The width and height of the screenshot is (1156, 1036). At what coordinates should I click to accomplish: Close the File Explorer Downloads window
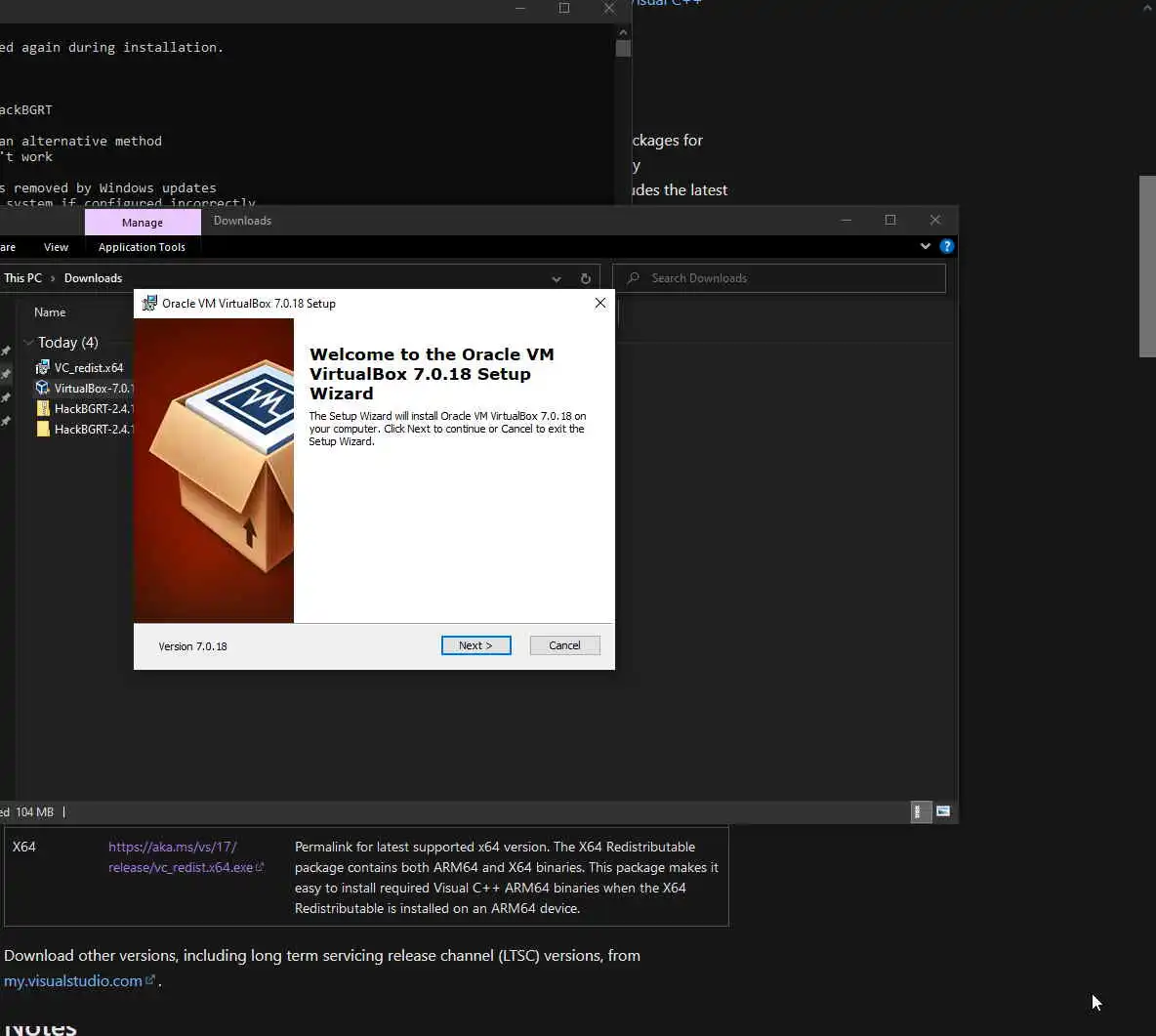click(934, 220)
